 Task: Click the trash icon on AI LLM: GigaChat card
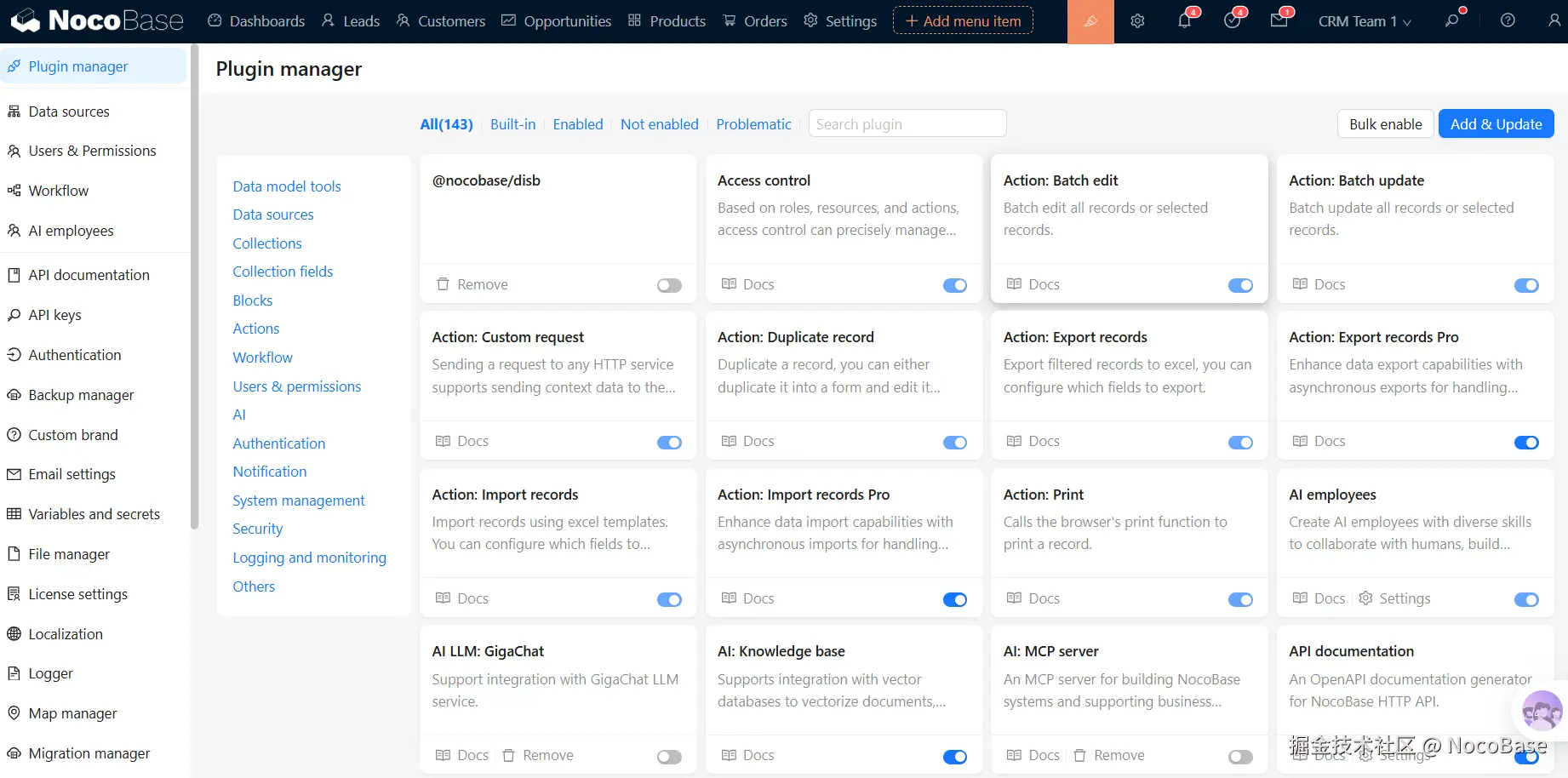pos(508,755)
